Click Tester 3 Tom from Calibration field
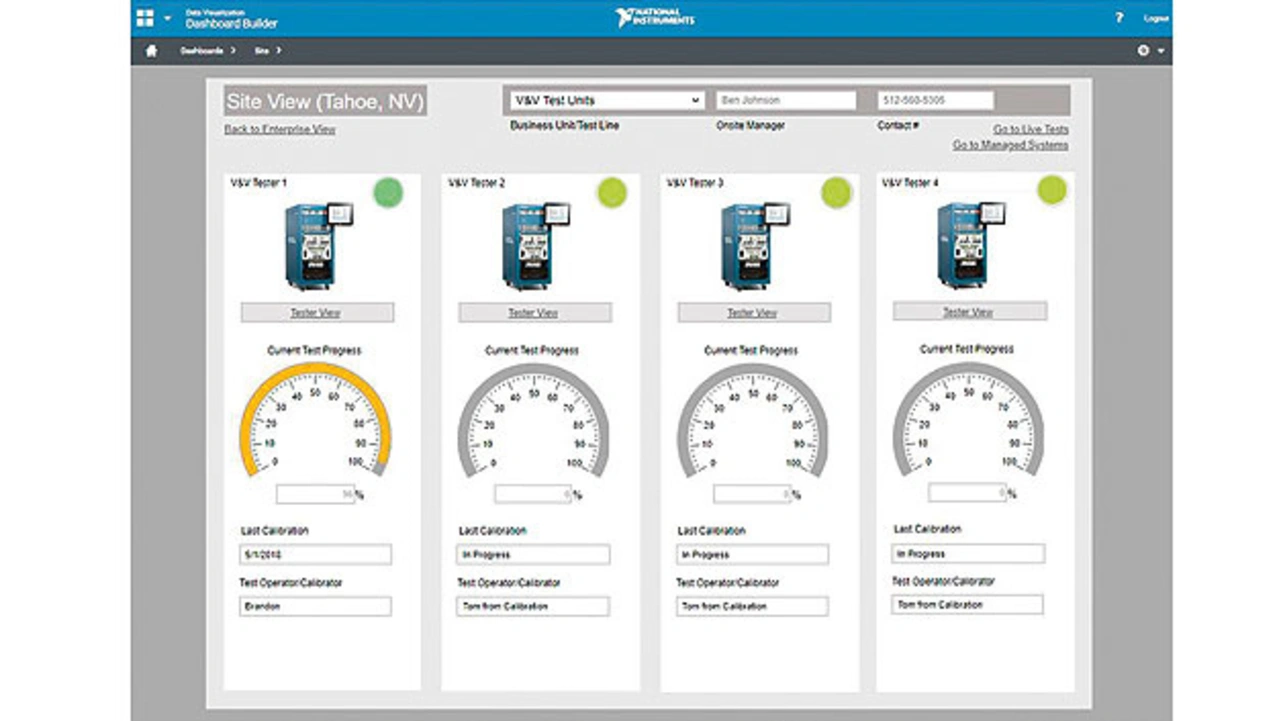The width and height of the screenshot is (1280, 721). (752, 606)
